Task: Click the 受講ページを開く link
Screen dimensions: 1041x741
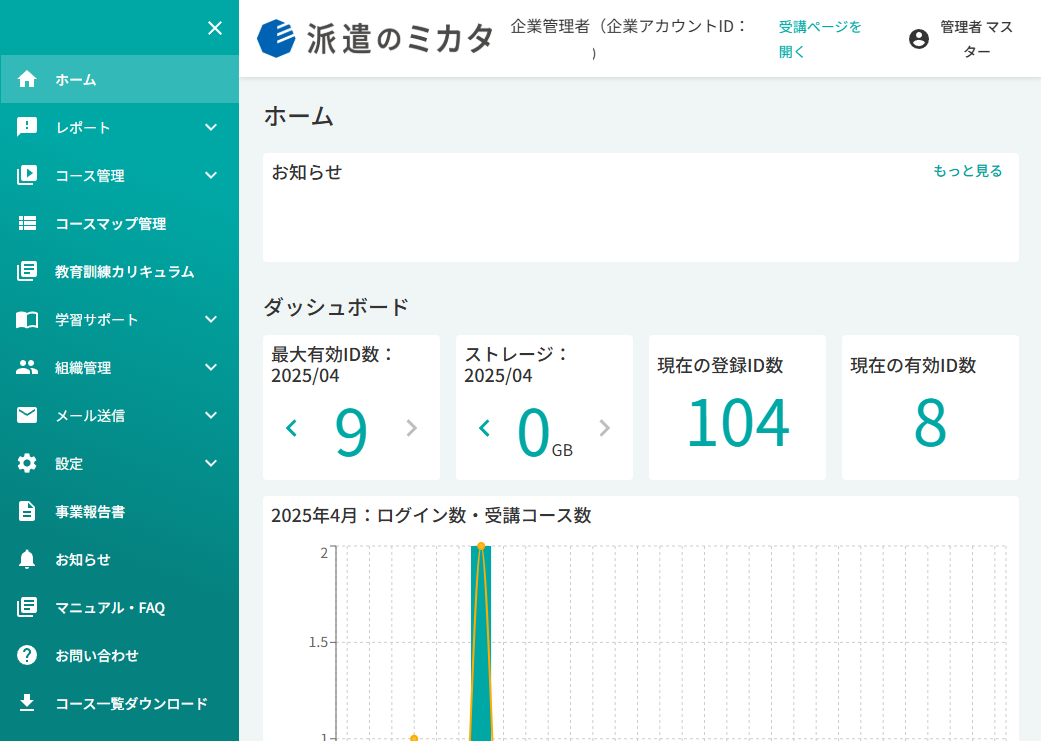Action: pyautogui.click(x=820, y=39)
